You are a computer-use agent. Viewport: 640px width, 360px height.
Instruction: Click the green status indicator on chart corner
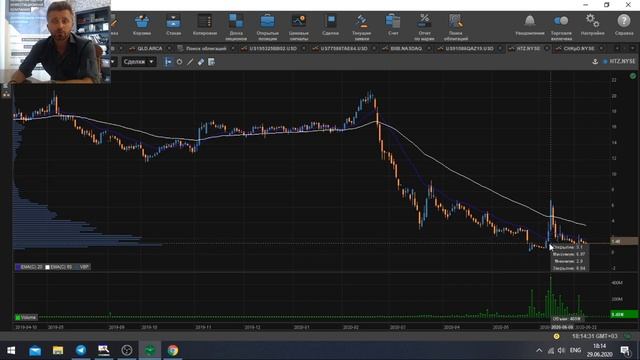tap(633, 76)
